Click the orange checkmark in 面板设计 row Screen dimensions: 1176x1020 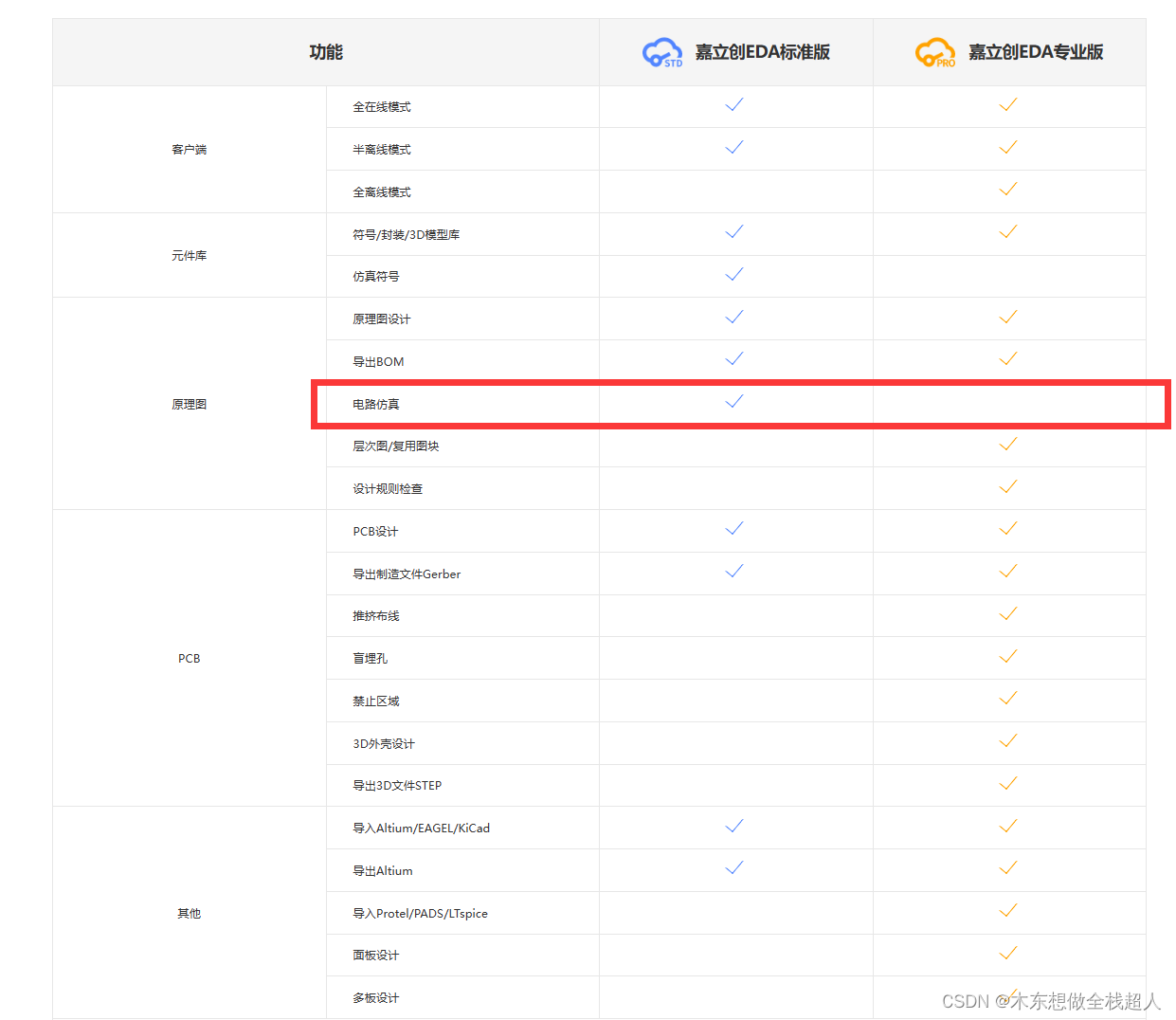[x=1008, y=953]
